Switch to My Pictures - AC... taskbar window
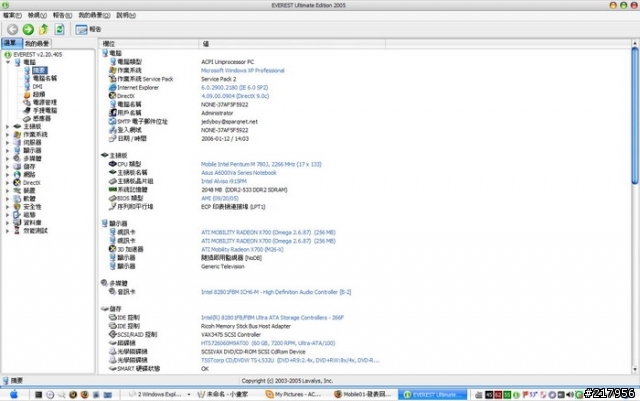 coord(294,394)
